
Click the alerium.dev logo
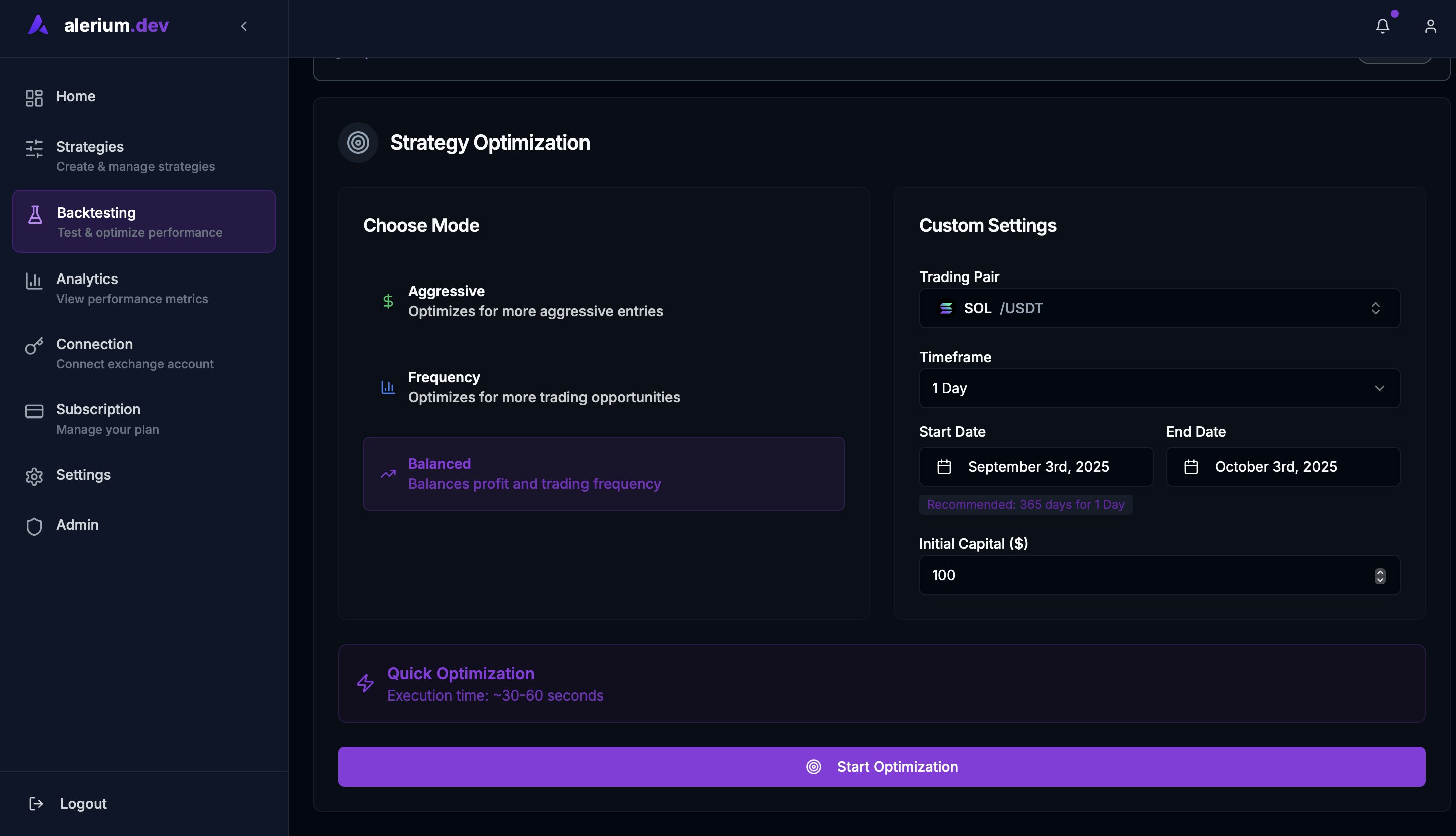tap(98, 25)
